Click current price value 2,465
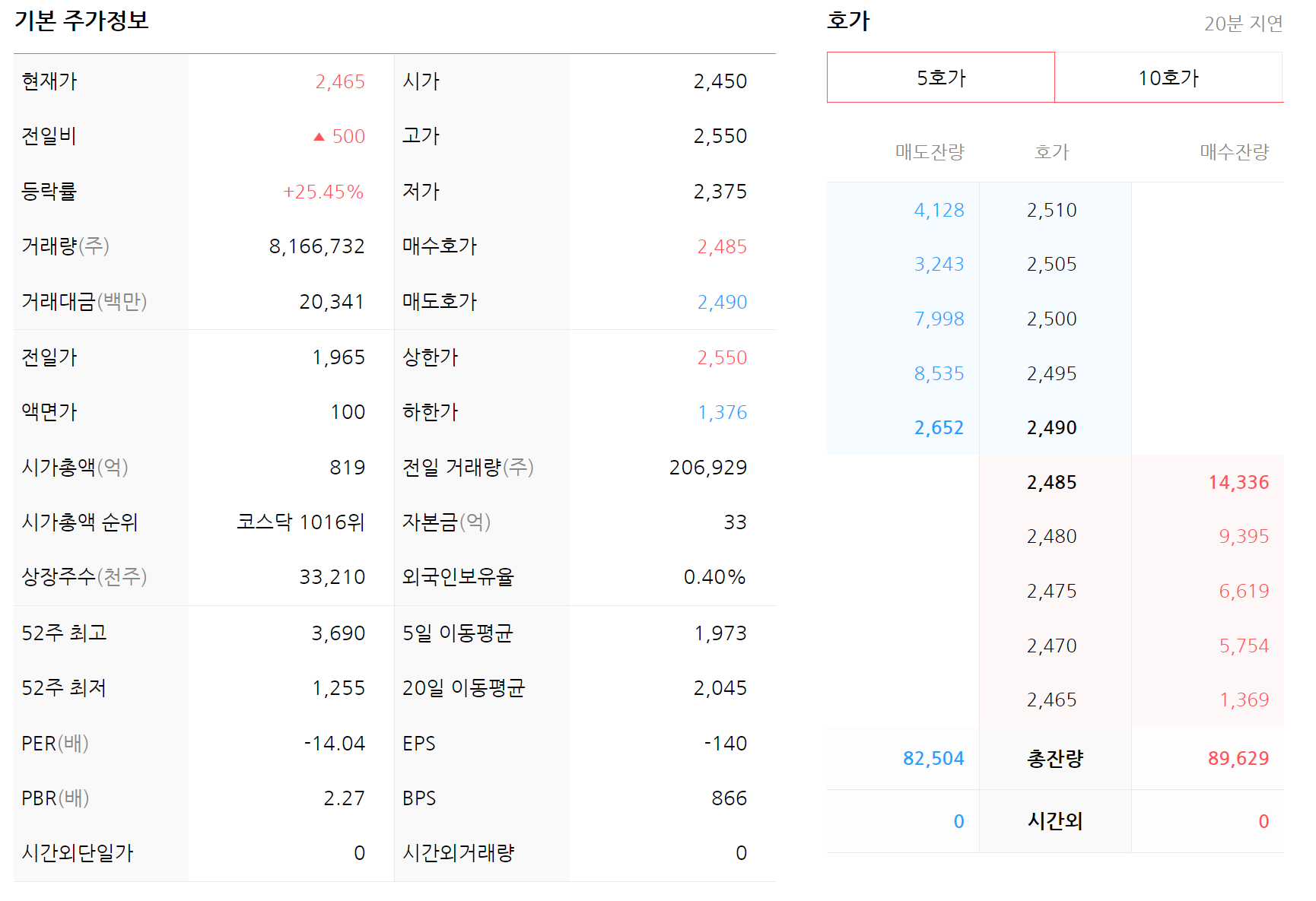Screen dimensions: 1316x901 click(x=340, y=81)
